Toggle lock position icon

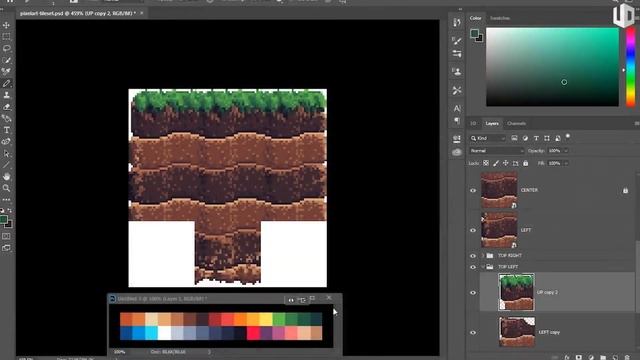pyautogui.click(x=505, y=163)
